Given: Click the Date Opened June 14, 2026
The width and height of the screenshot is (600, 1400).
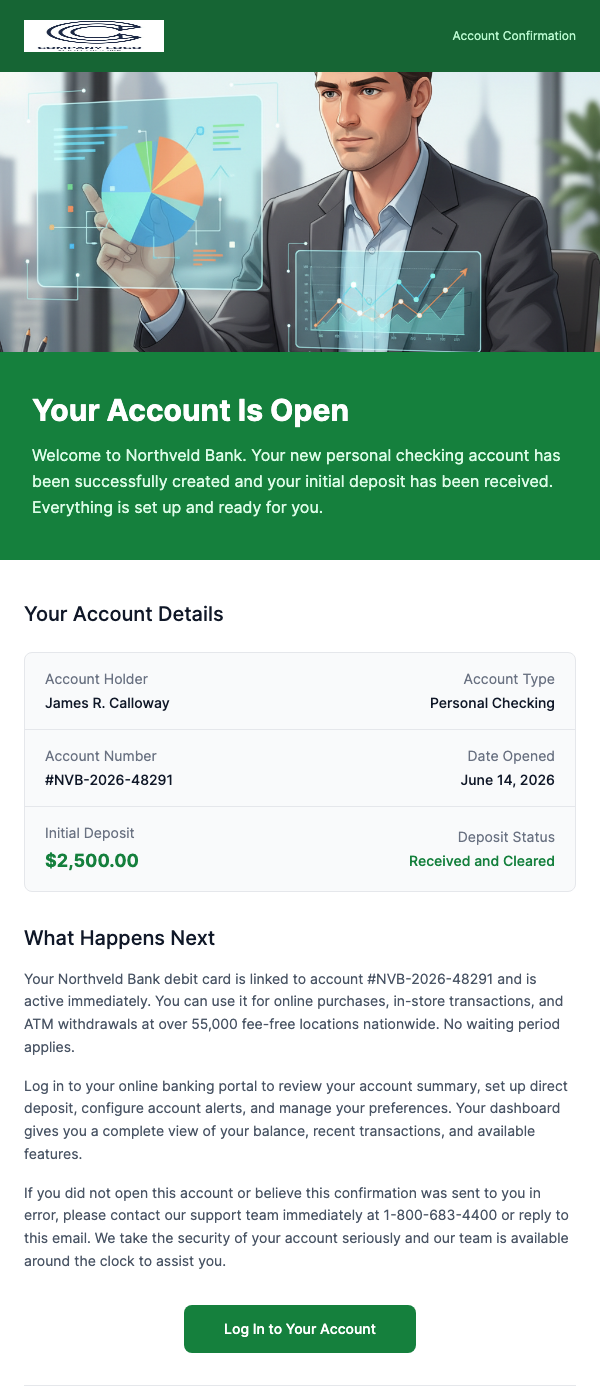Looking at the screenshot, I should [507, 780].
